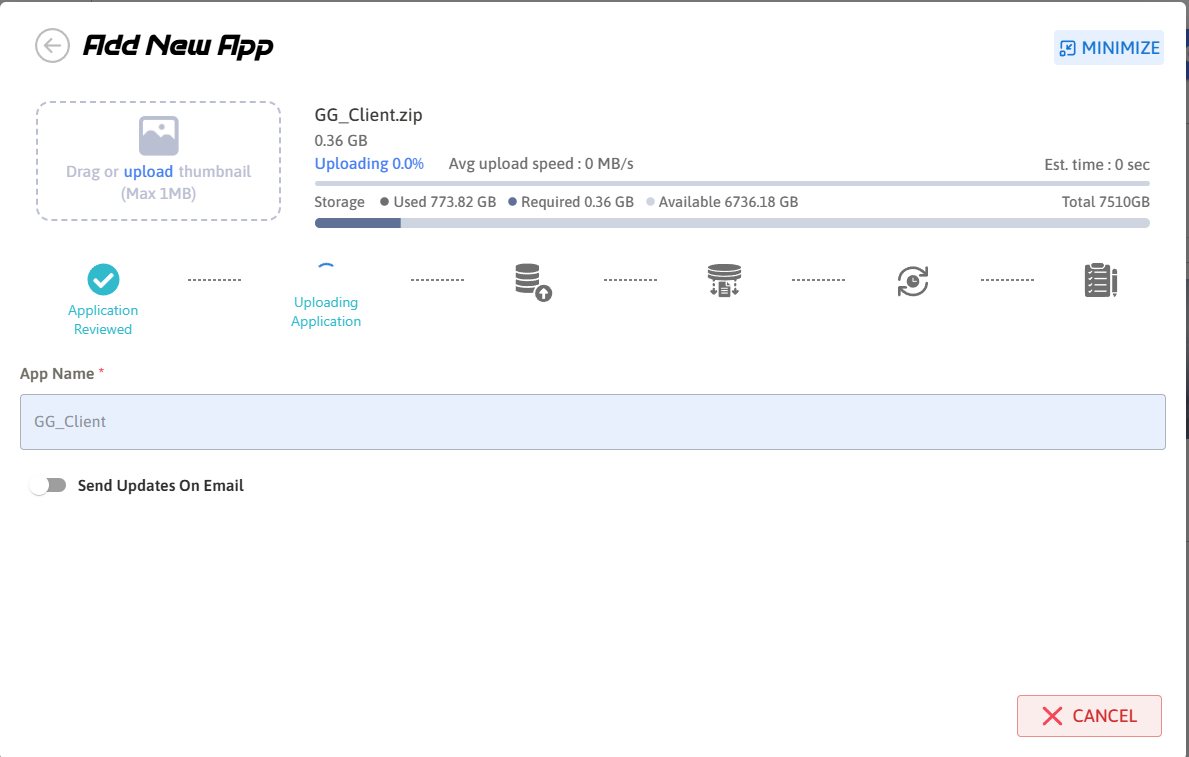Click the storage usage bar
Screen dimensions: 1189x757
pyautogui.click(x=731, y=223)
